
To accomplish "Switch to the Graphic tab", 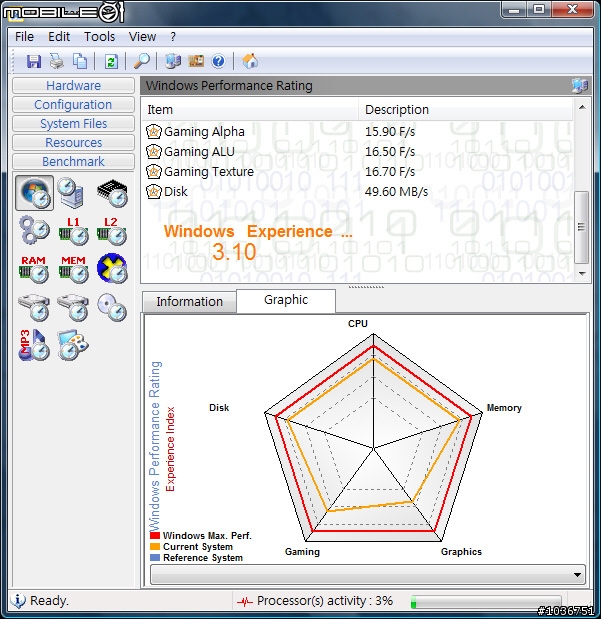I will 286,300.
